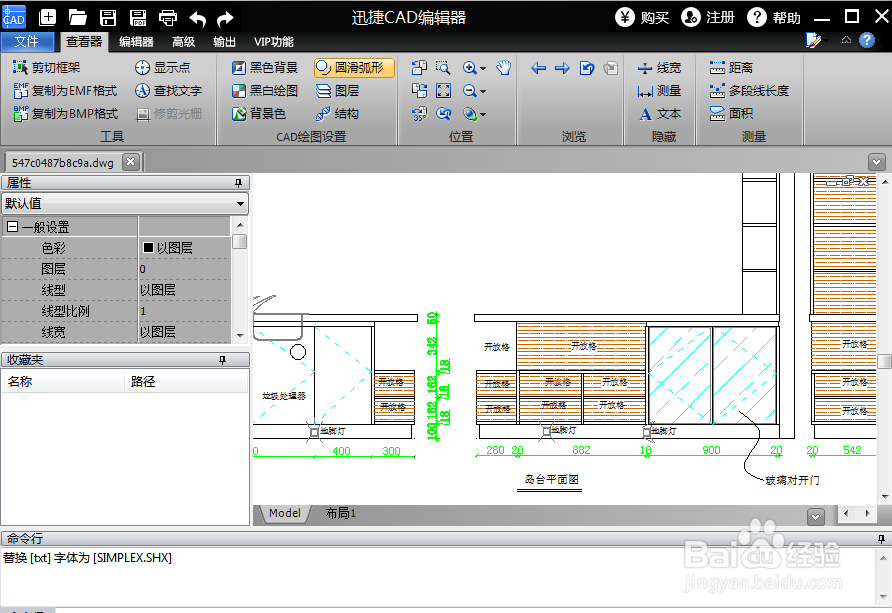Click the properties list scroll down arrow
Image resolution: width=892 pixels, height=613 pixels.
tap(240, 336)
